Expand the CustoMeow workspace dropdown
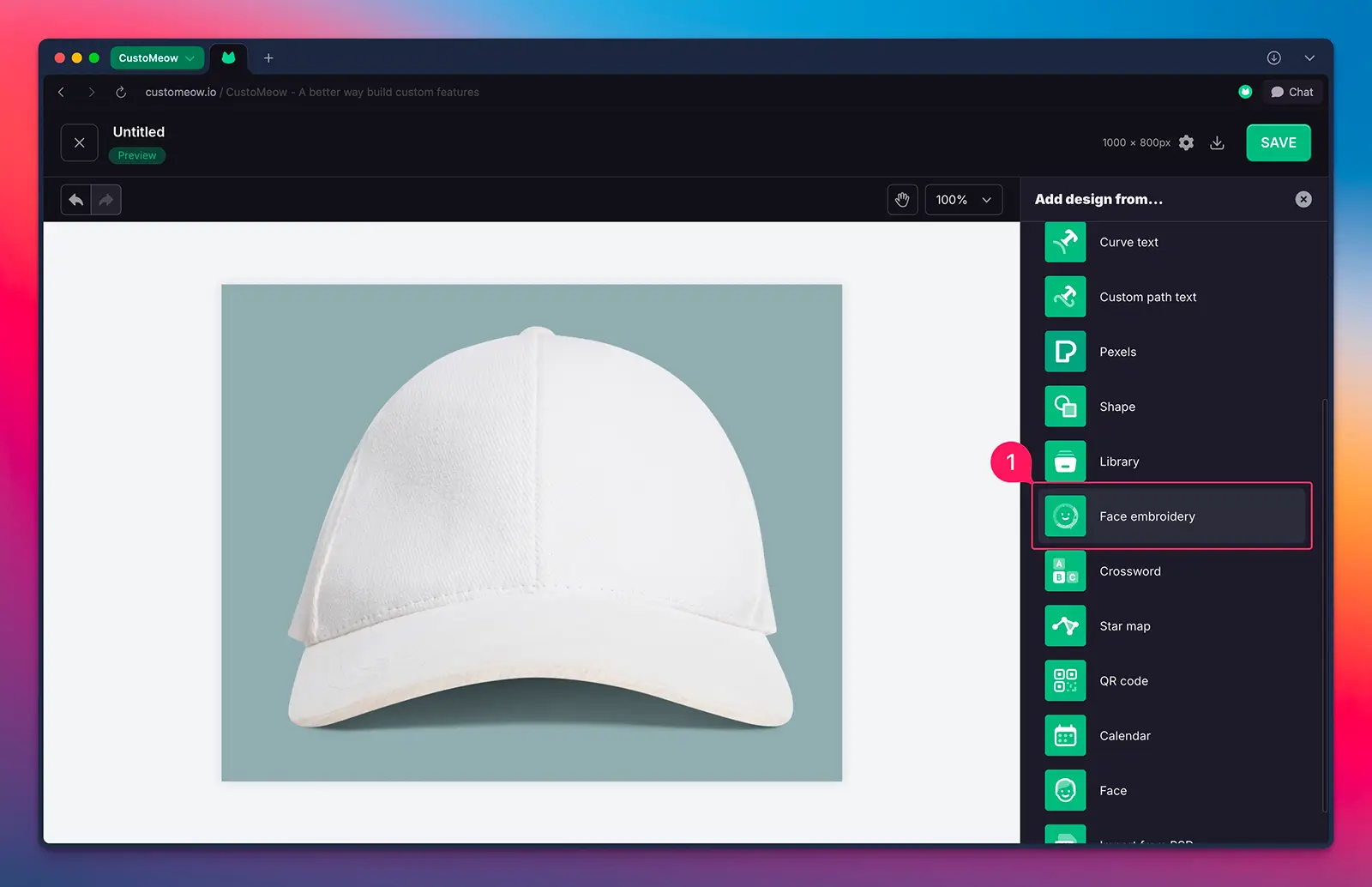This screenshot has height=887, width=1372. (157, 57)
